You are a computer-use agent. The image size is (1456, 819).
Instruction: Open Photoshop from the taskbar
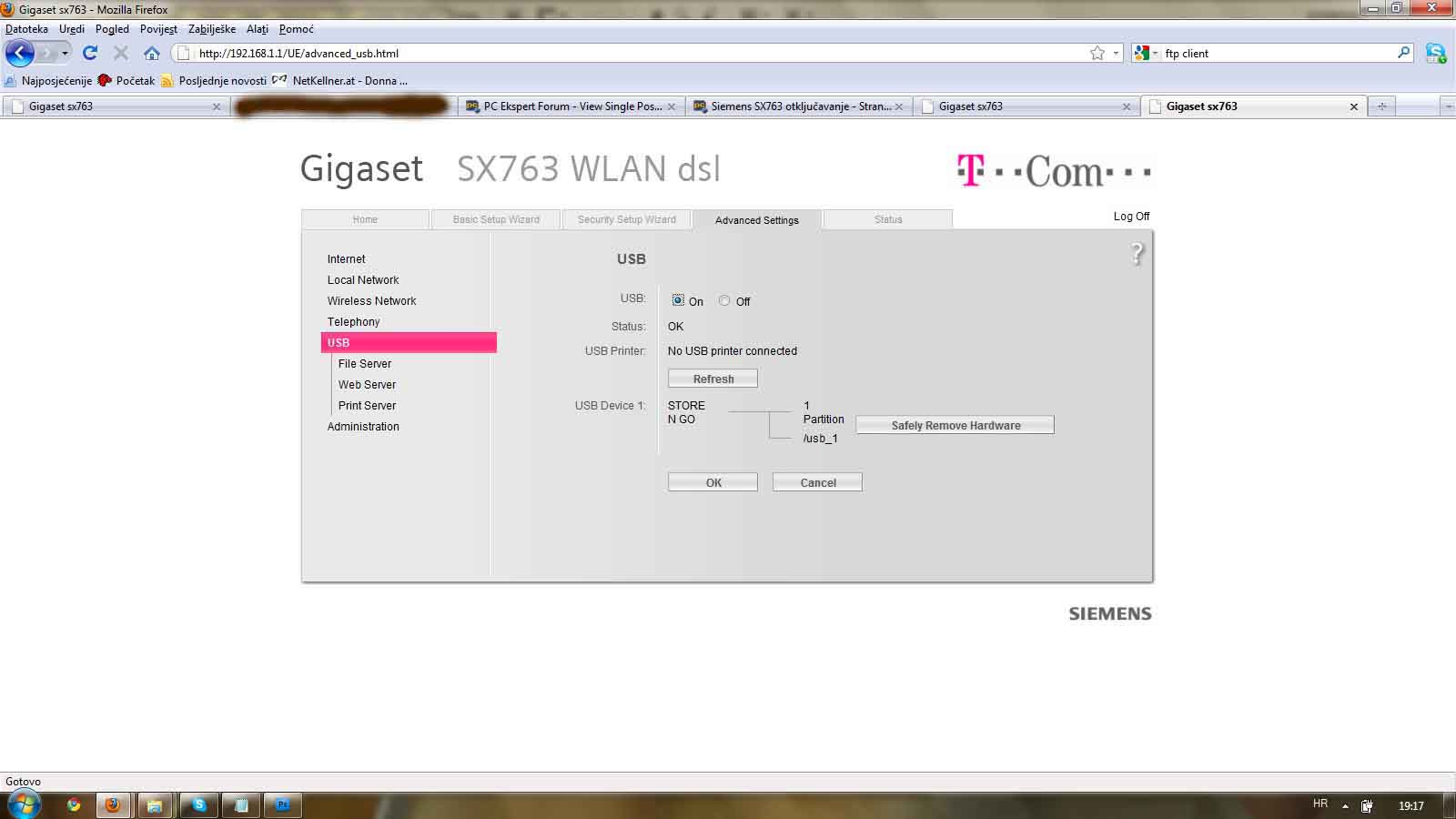pos(283,805)
